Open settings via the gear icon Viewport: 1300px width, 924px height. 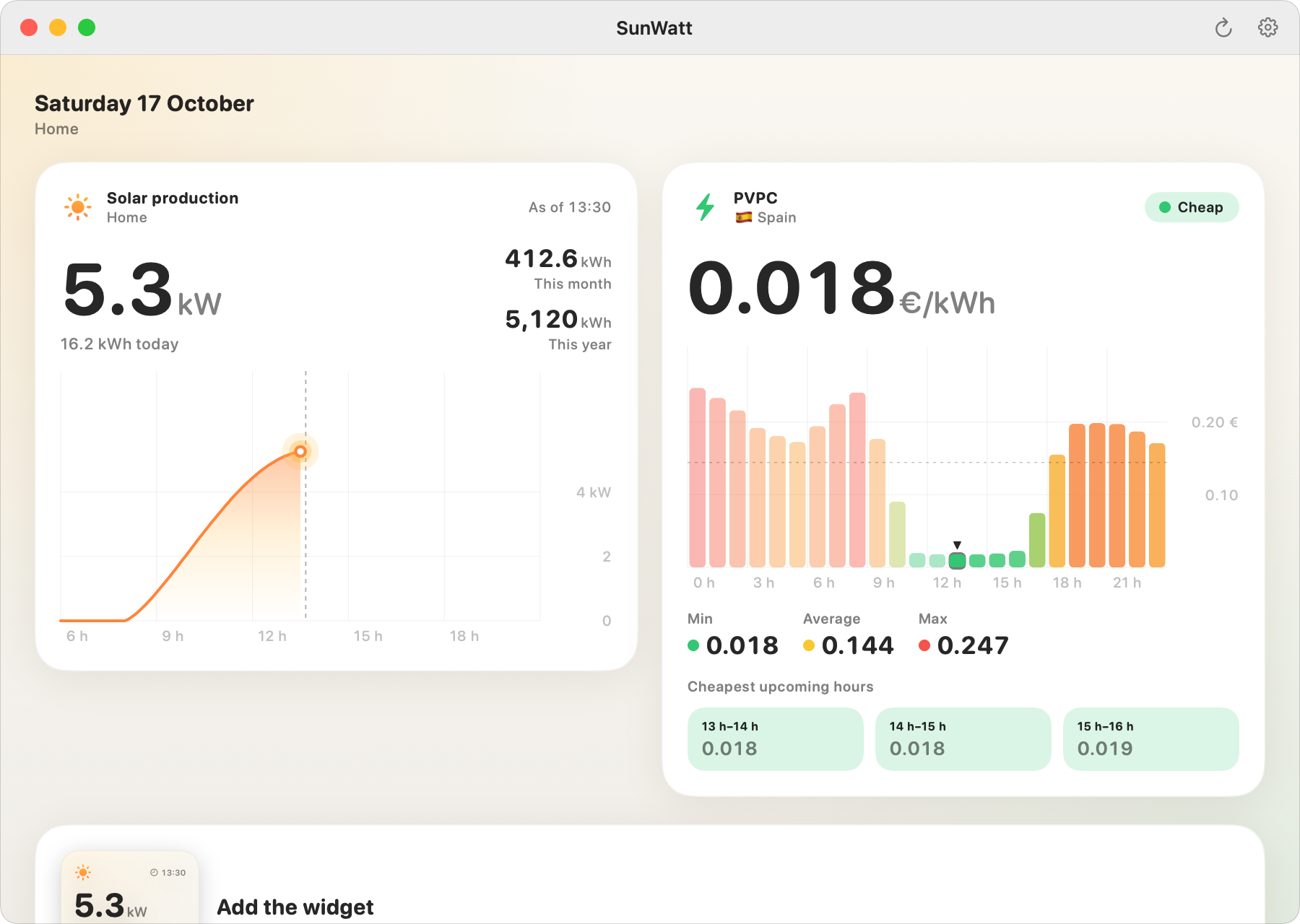[1267, 27]
